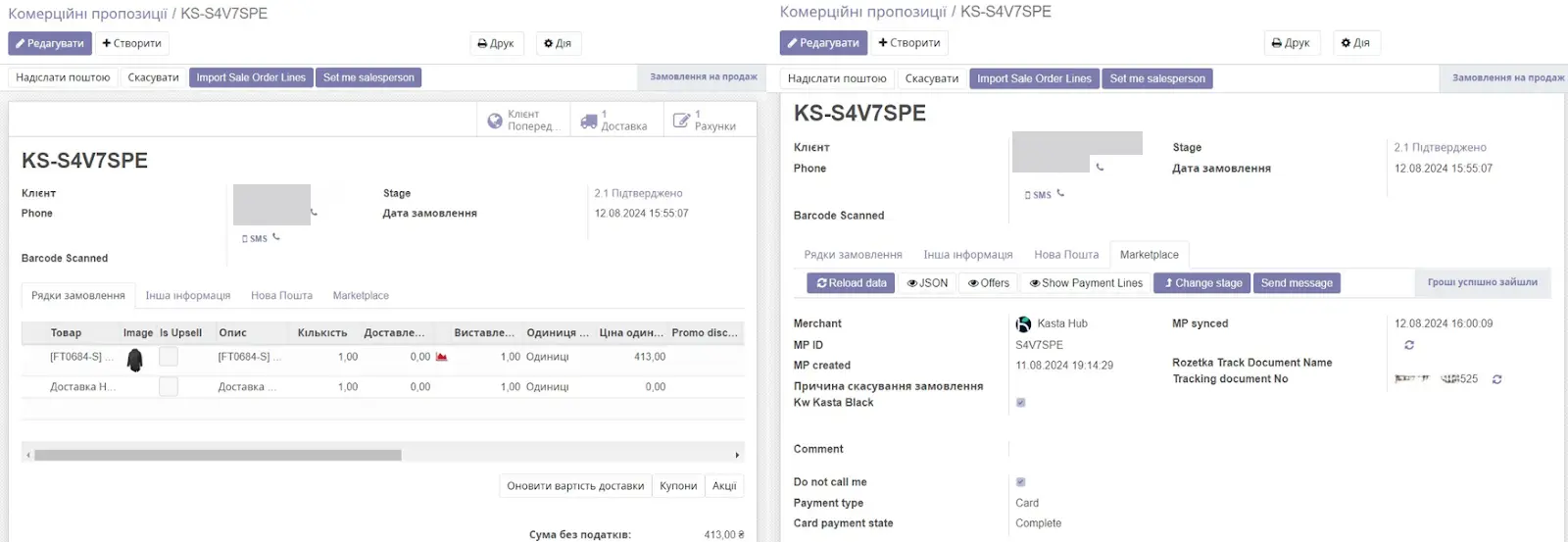This screenshot has width=1568, height=542.
Task: Click the SMS link in the left window
Action: coord(255,238)
